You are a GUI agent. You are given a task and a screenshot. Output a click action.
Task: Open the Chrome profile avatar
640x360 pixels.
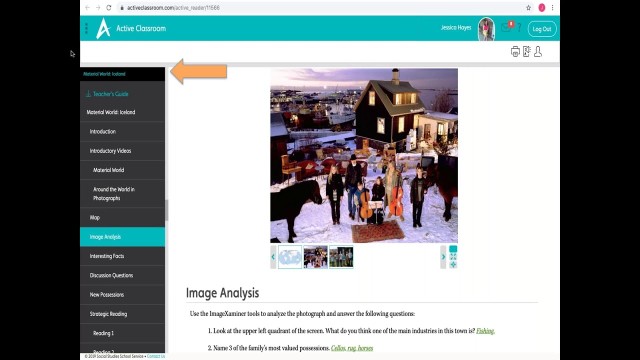pos(542,8)
